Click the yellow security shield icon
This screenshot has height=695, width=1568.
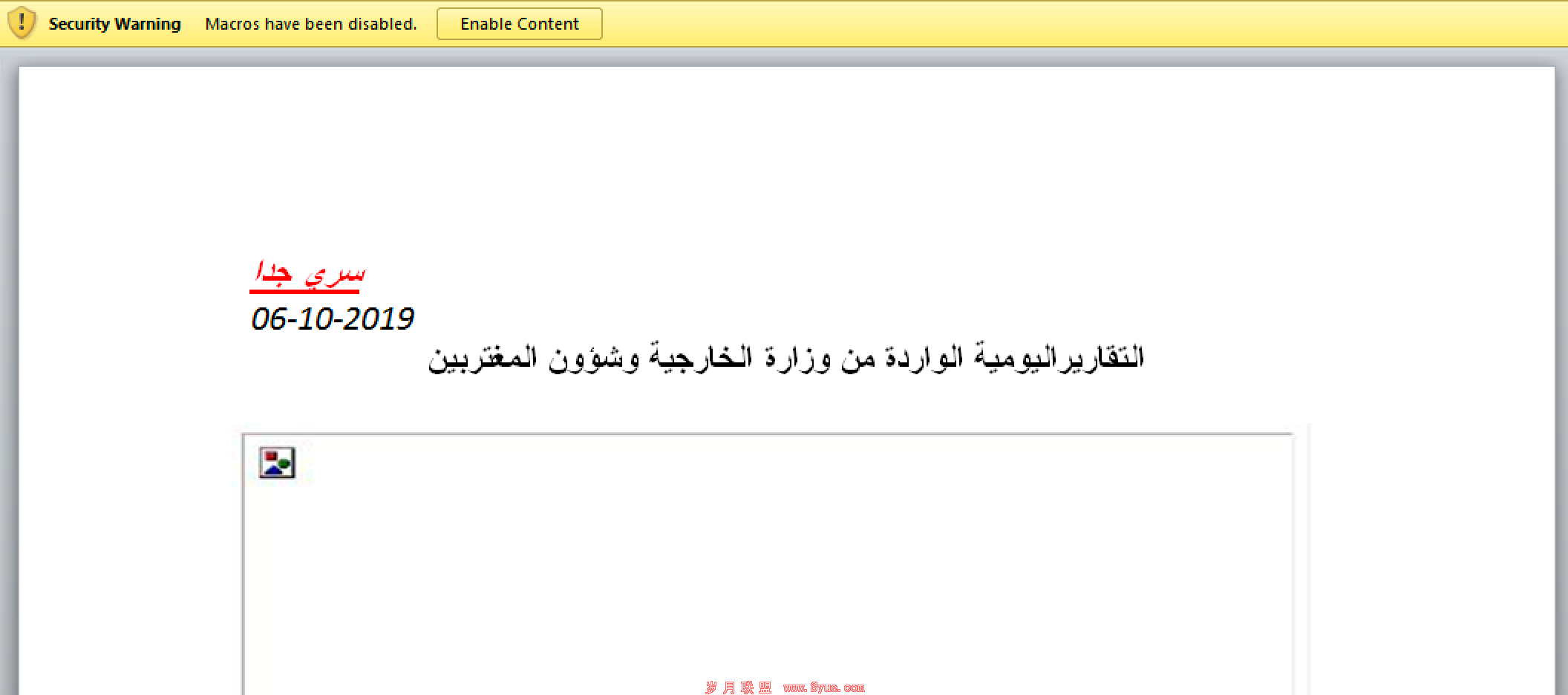(22, 23)
